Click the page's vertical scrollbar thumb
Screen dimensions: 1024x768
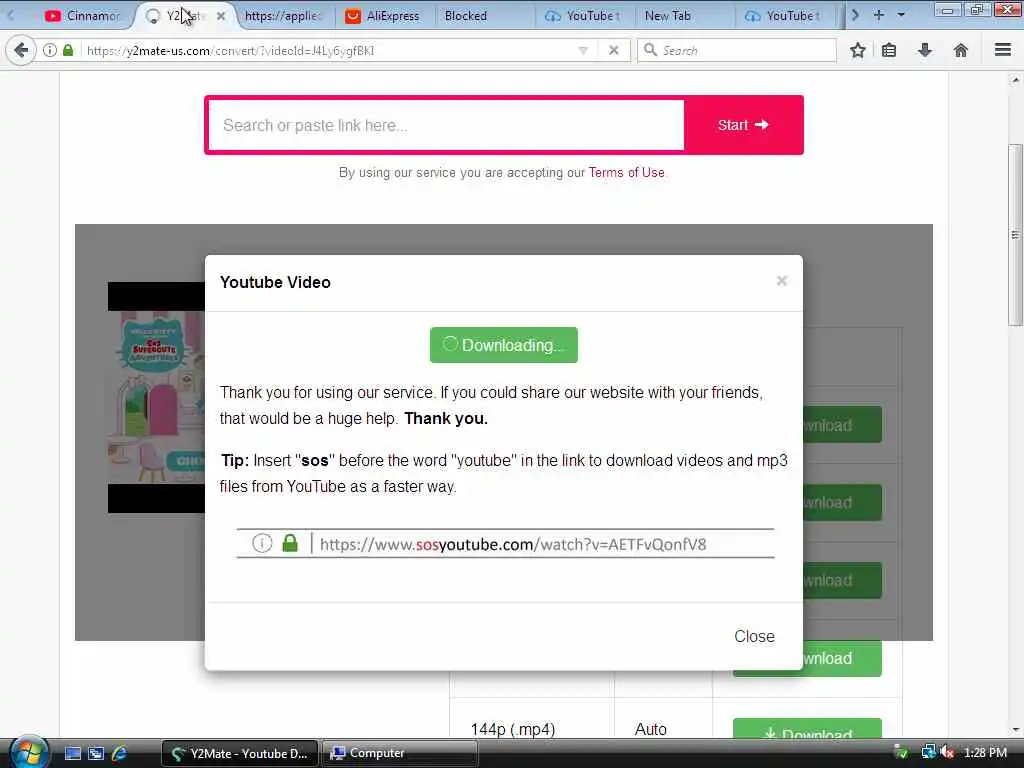point(1015,234)
